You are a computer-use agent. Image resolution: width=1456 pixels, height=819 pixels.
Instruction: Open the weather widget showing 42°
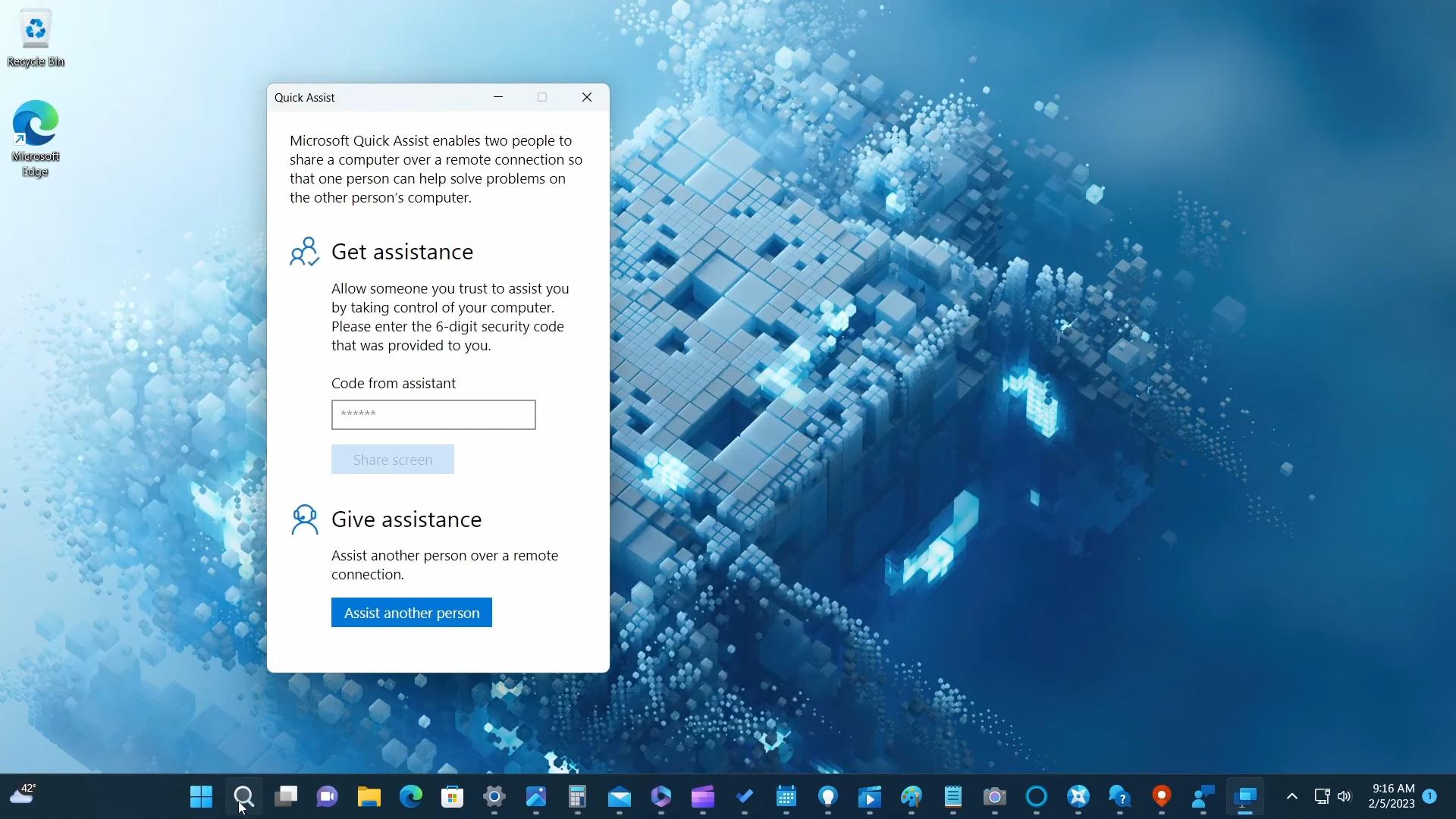pyautogui.click(x=23, y=795)
